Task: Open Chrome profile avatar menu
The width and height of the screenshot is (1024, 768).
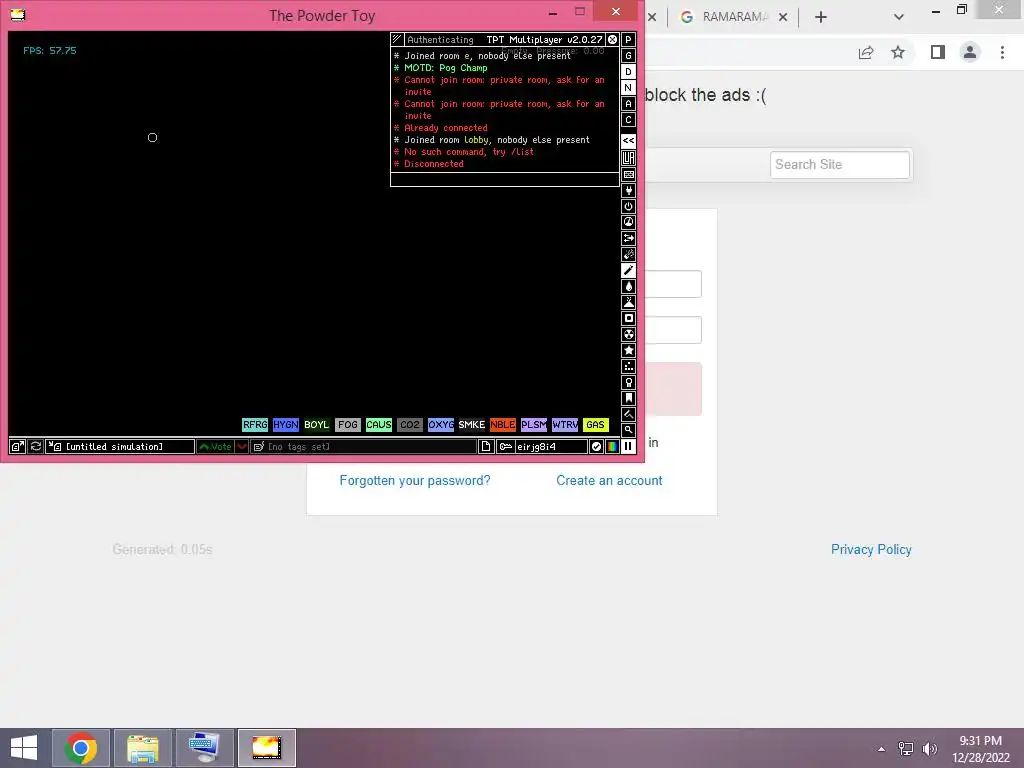Action: coord(970,52)
